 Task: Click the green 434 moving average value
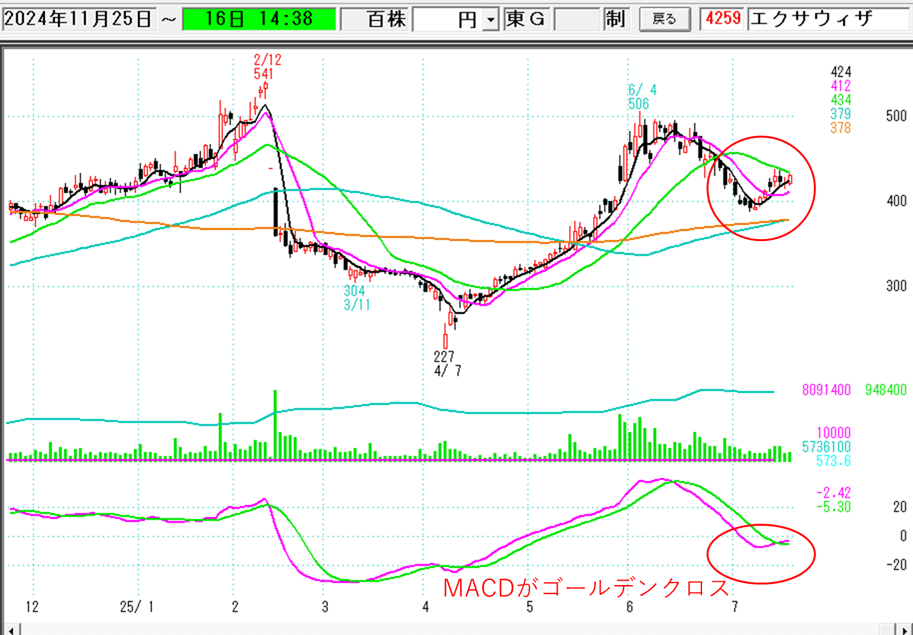tap(841, 100)
